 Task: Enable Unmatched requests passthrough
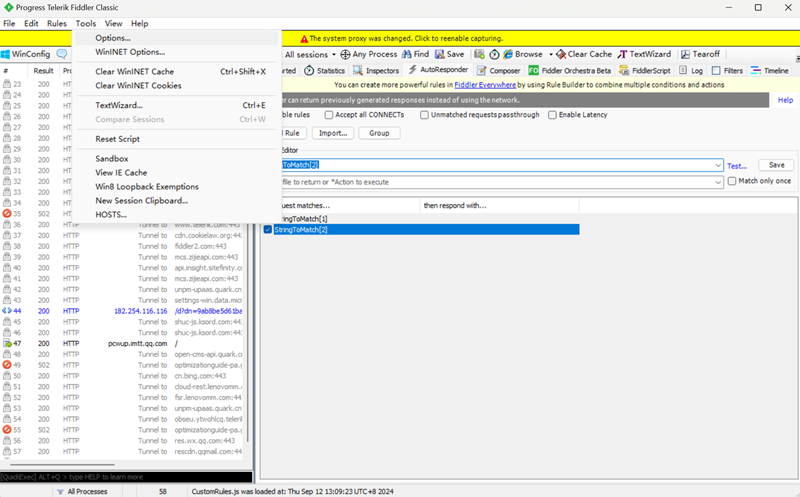(424, 115)
